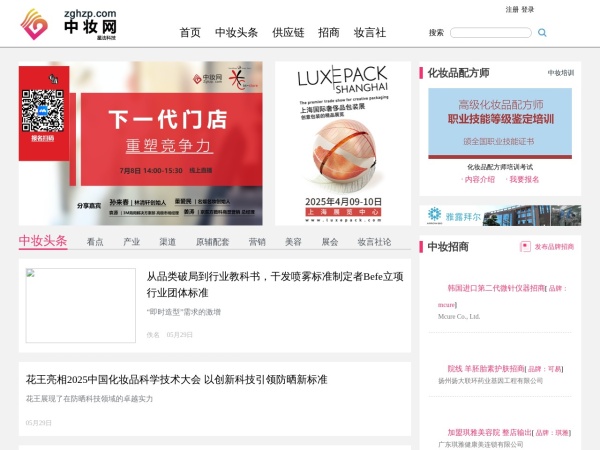Open the 雅露拜尔 banner ad
600x450 pixels.
pos(500,215)
